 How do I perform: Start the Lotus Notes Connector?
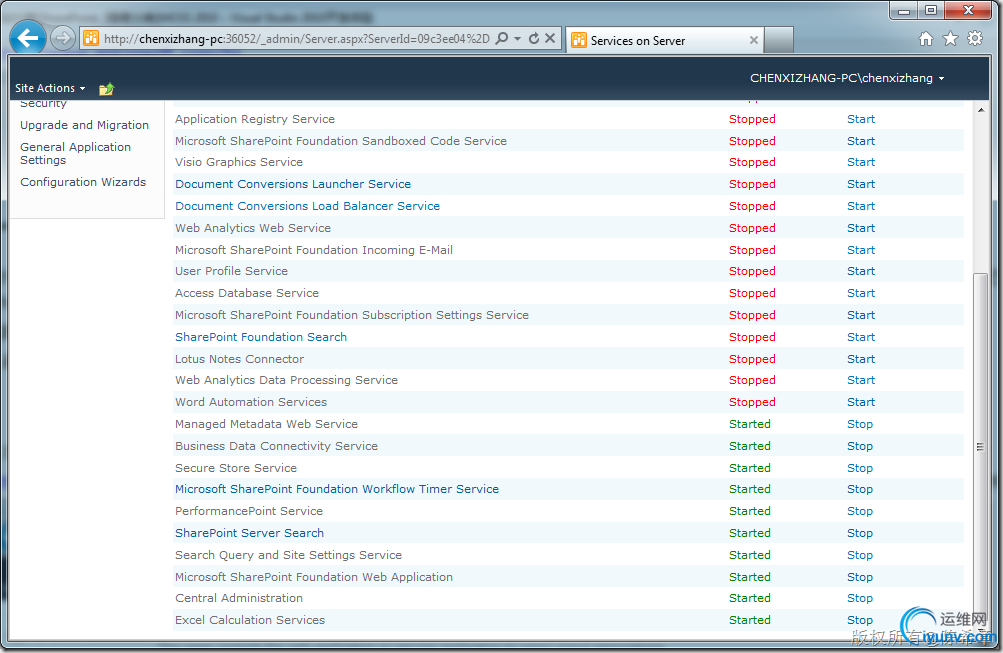861,359
